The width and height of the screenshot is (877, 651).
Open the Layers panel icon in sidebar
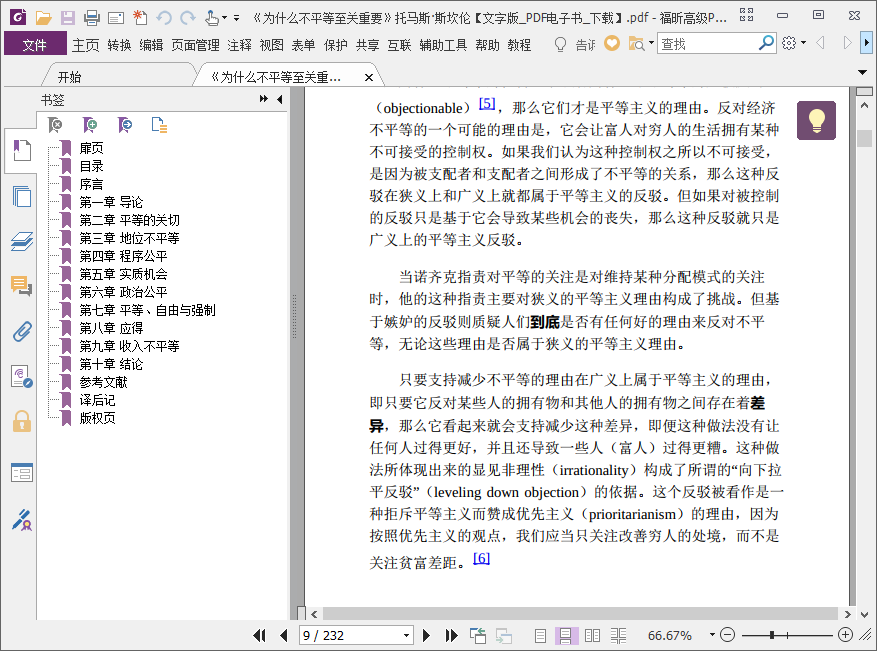tap(22, 242)
